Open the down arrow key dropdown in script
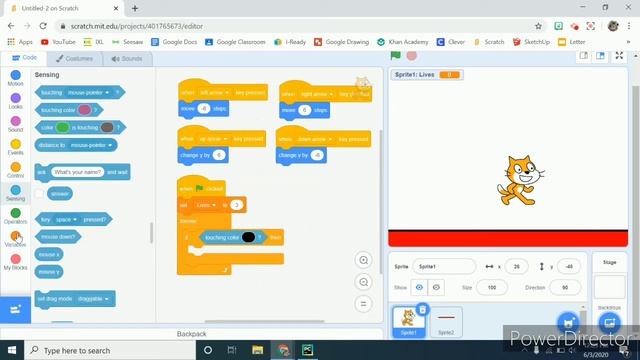 click(x=314, y=139)
